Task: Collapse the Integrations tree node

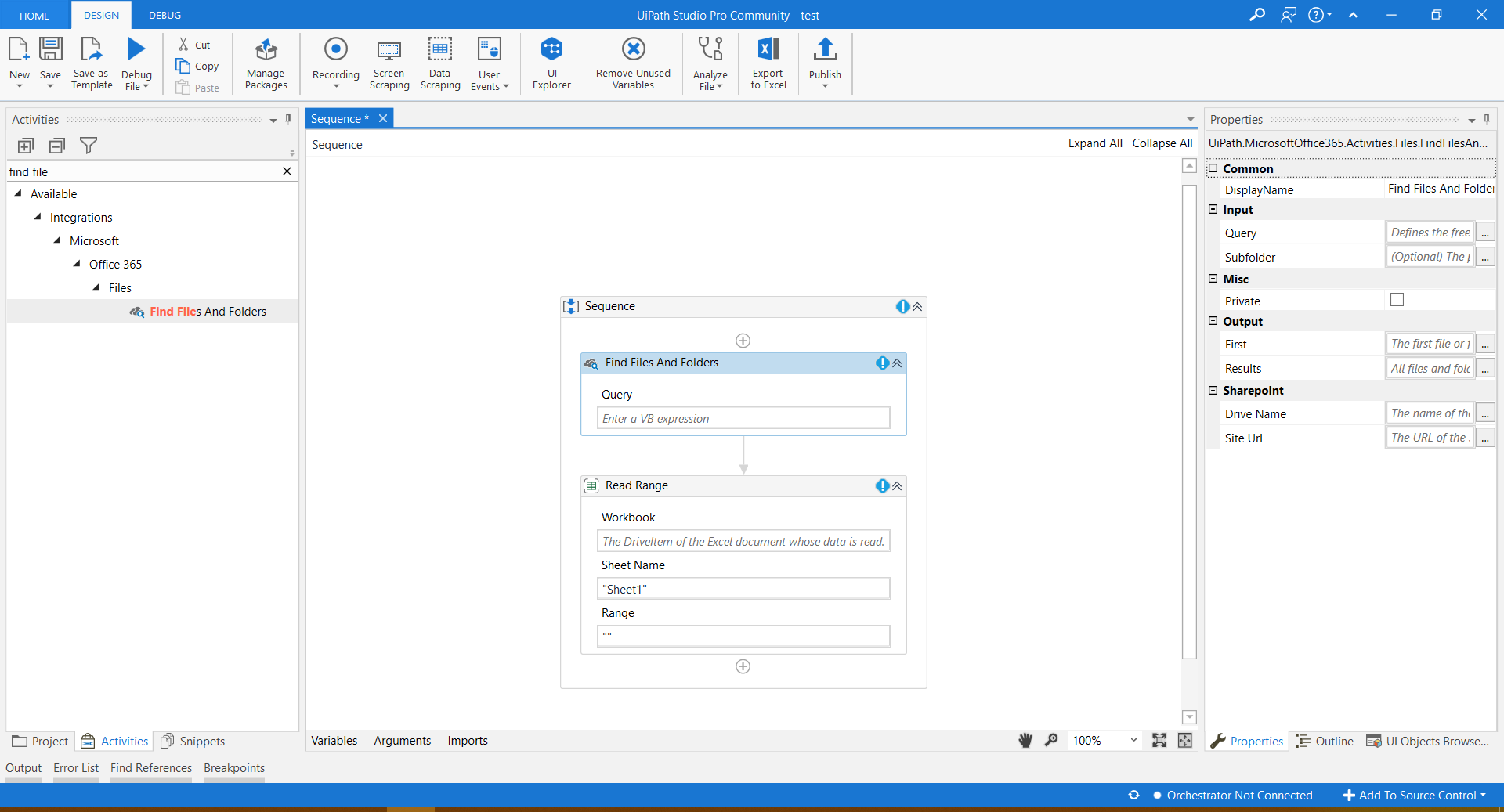Action: 38,217
